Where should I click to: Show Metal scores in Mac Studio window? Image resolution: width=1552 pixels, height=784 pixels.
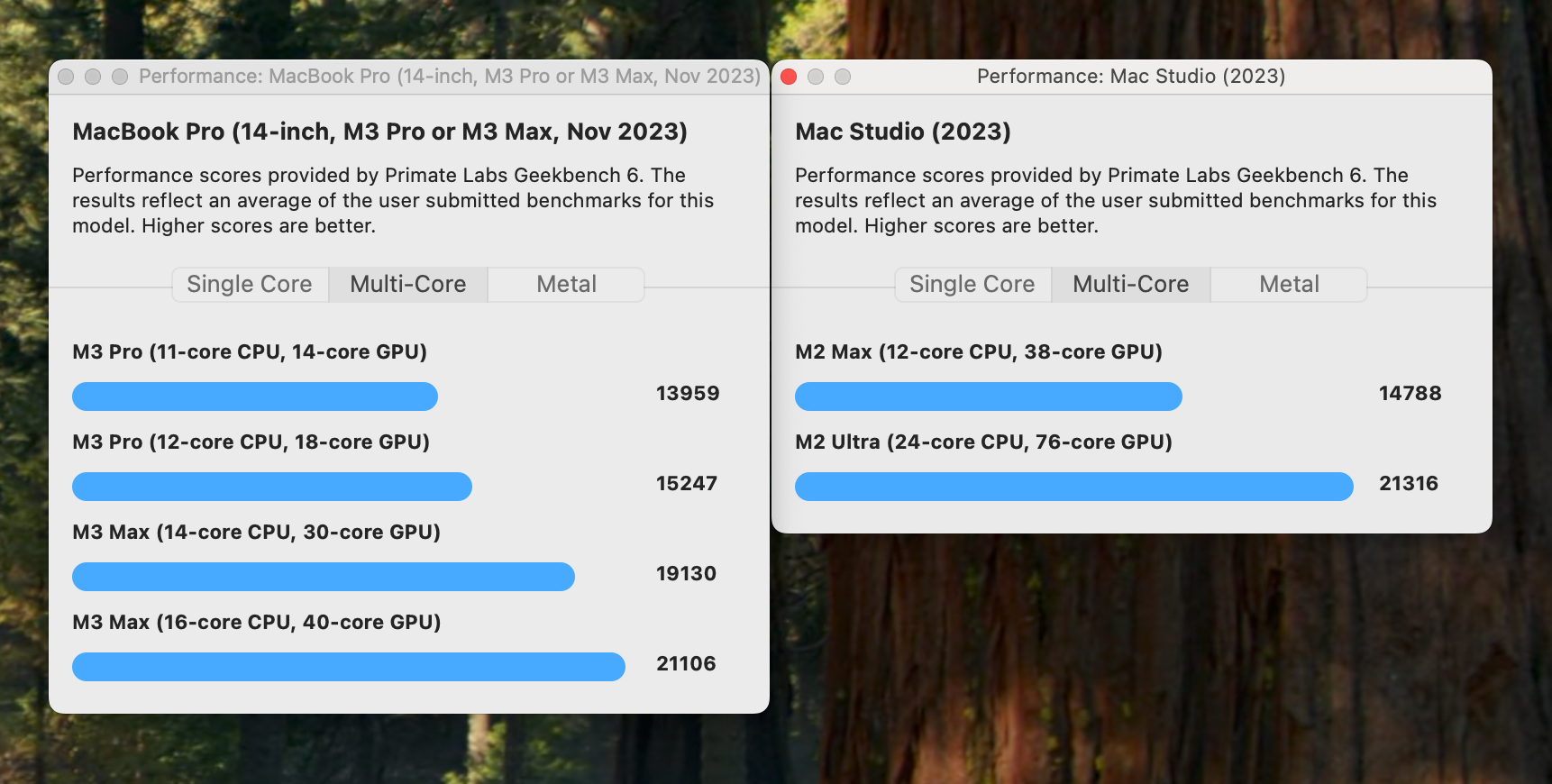coord(1289,285)
